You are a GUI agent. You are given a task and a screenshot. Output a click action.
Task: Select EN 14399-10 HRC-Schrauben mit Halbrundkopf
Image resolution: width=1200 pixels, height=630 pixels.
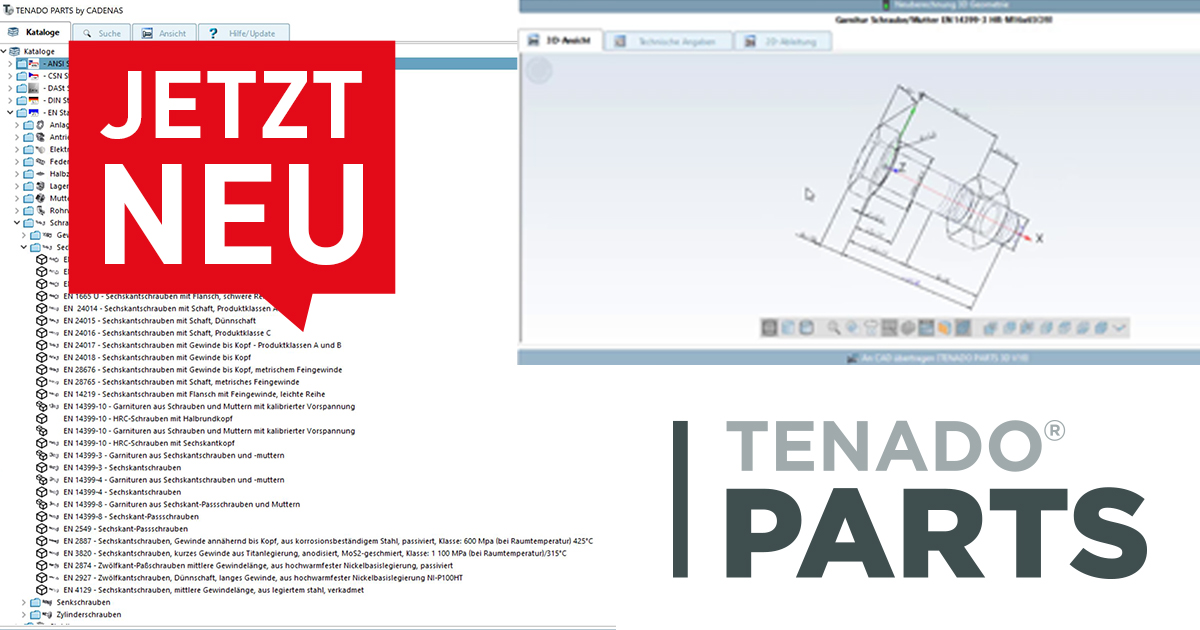(x=147, y=418)
